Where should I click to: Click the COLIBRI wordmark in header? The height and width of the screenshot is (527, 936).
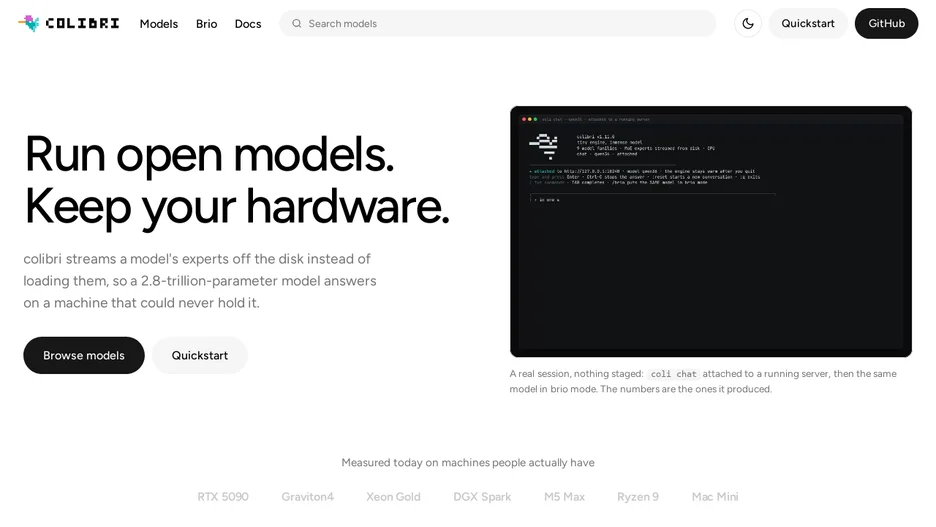82,23
